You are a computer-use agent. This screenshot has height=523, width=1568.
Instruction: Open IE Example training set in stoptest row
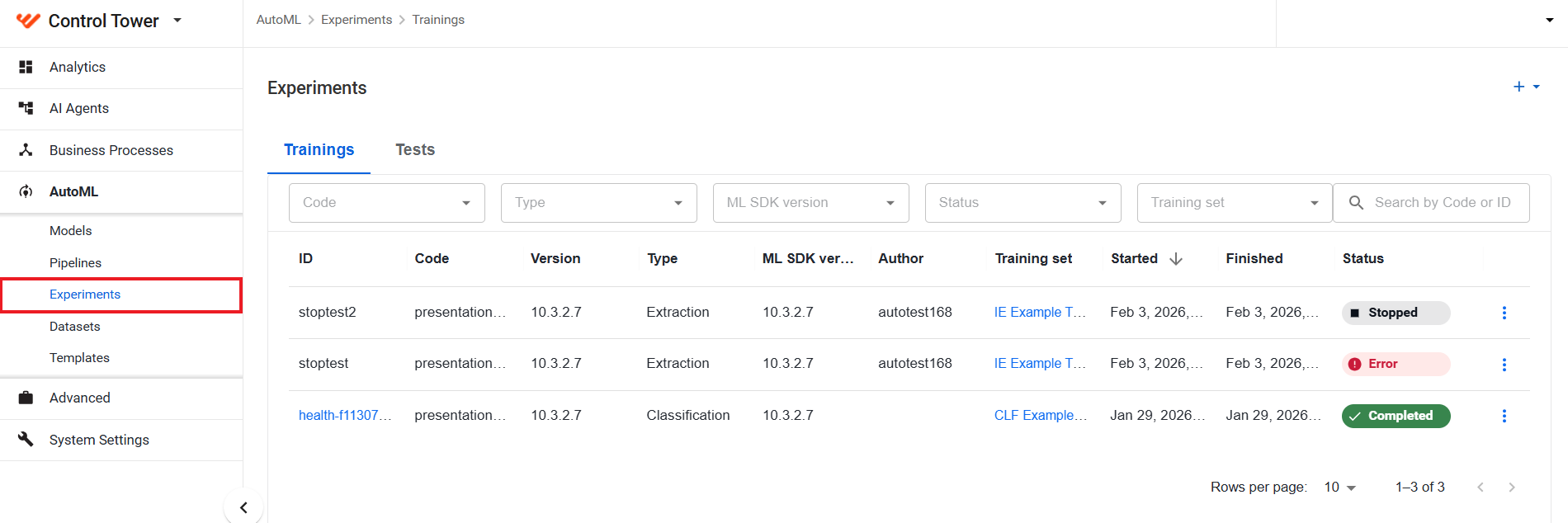pos(1040,364)
